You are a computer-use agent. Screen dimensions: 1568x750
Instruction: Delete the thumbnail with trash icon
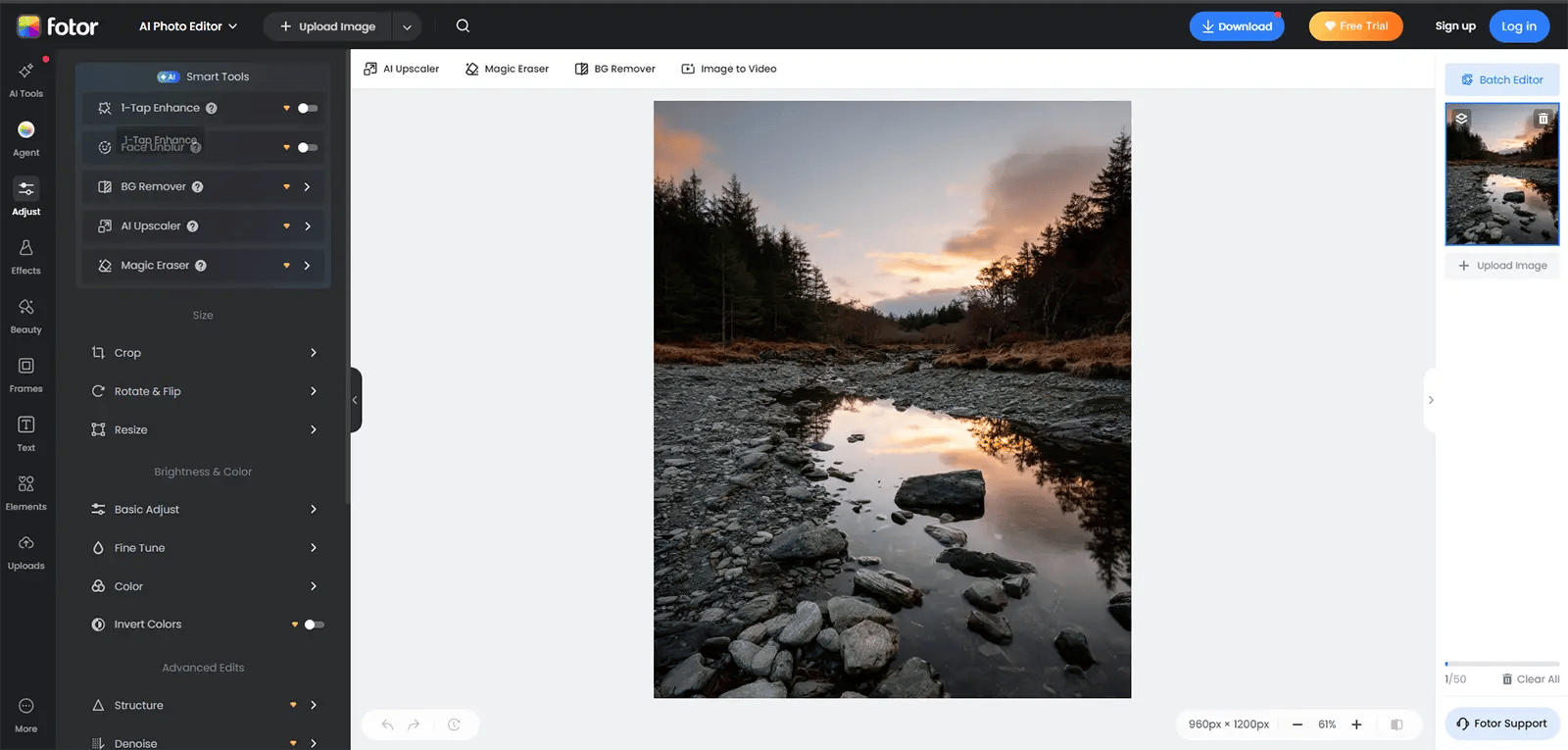pyautogui.click(x=1543, y=119)
